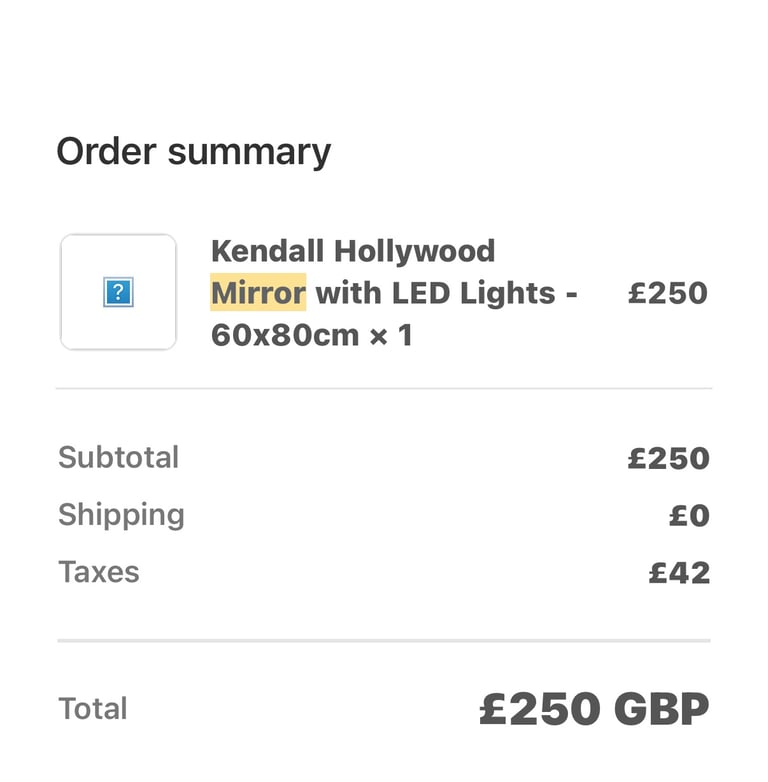Click the Subtotal amount £250
Screen dimensions: 768x782
click(668, 458)
